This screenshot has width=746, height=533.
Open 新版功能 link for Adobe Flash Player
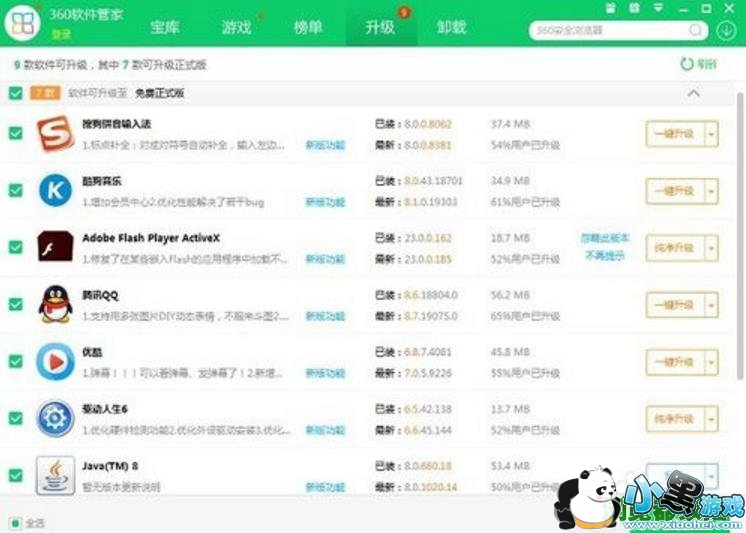click(325, 259)
